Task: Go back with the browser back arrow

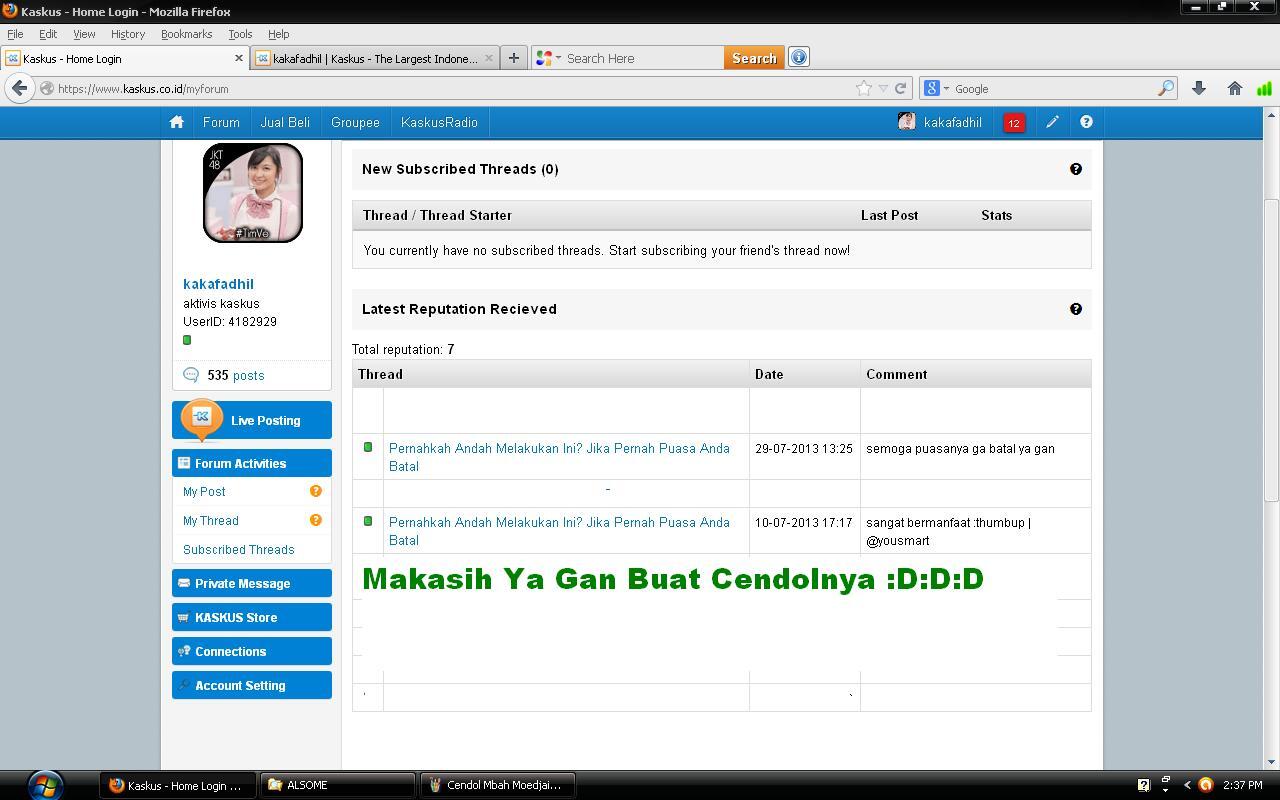Action: pos(19,88)
